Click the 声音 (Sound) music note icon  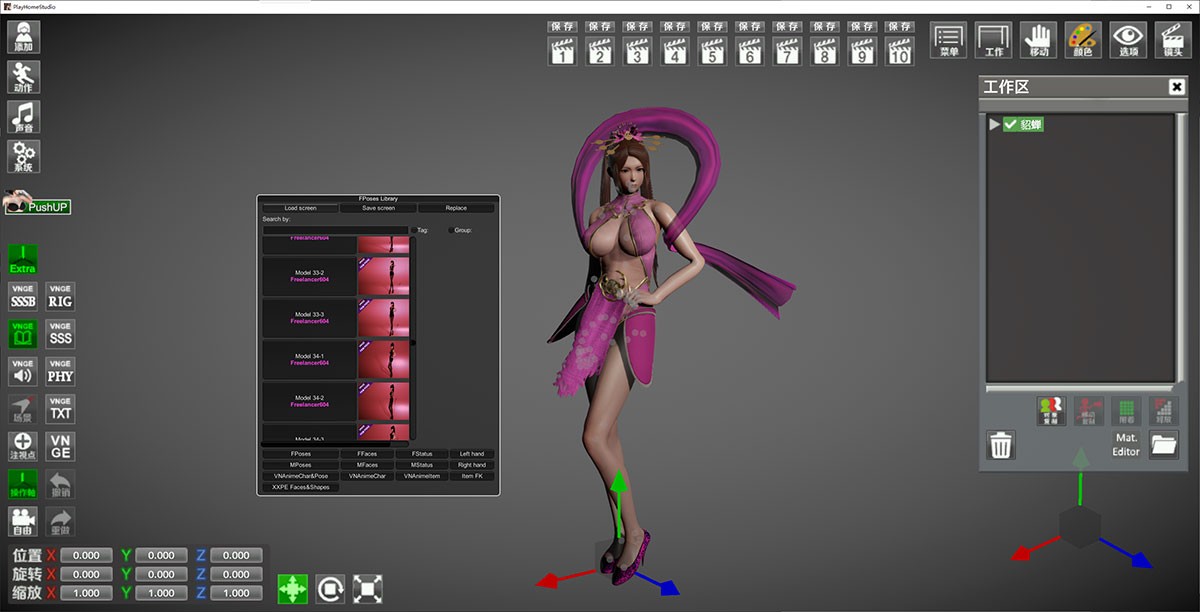click(x=24, y=117)
